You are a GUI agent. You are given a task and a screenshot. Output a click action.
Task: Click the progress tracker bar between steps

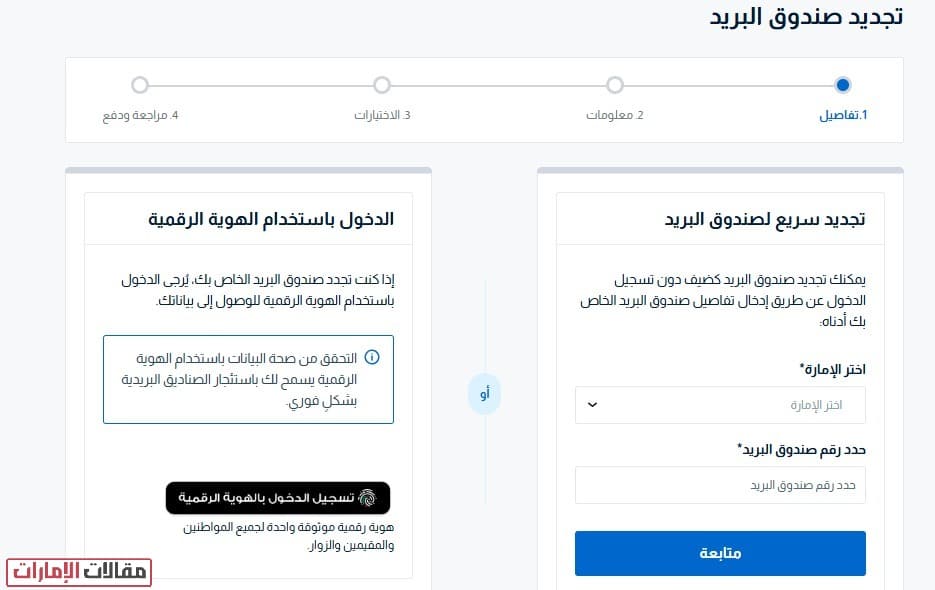(500, 85)
